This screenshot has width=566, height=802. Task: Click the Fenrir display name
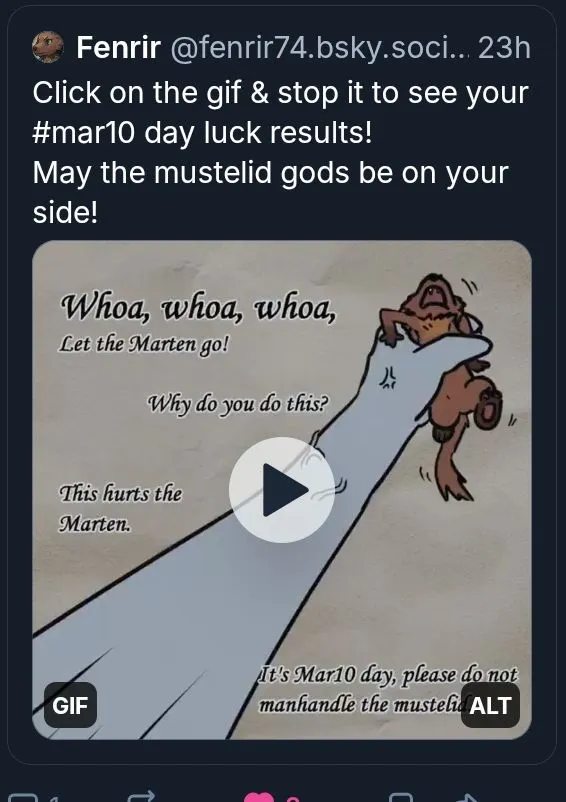(x=119, y=48)
